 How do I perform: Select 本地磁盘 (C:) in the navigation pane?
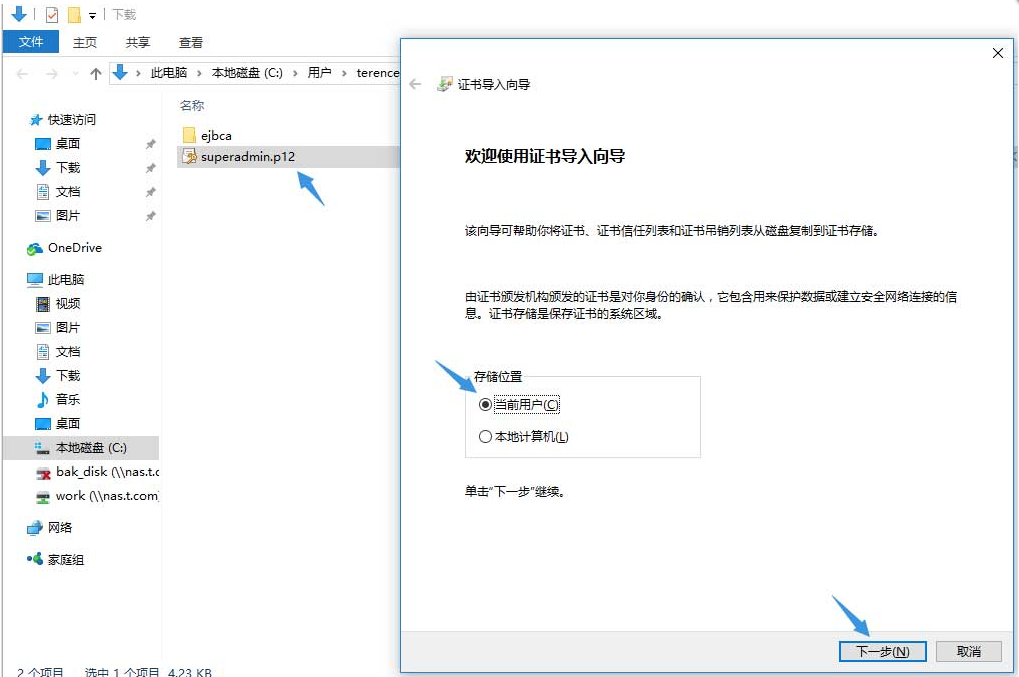pyautogui.click(x=81, y=448)
